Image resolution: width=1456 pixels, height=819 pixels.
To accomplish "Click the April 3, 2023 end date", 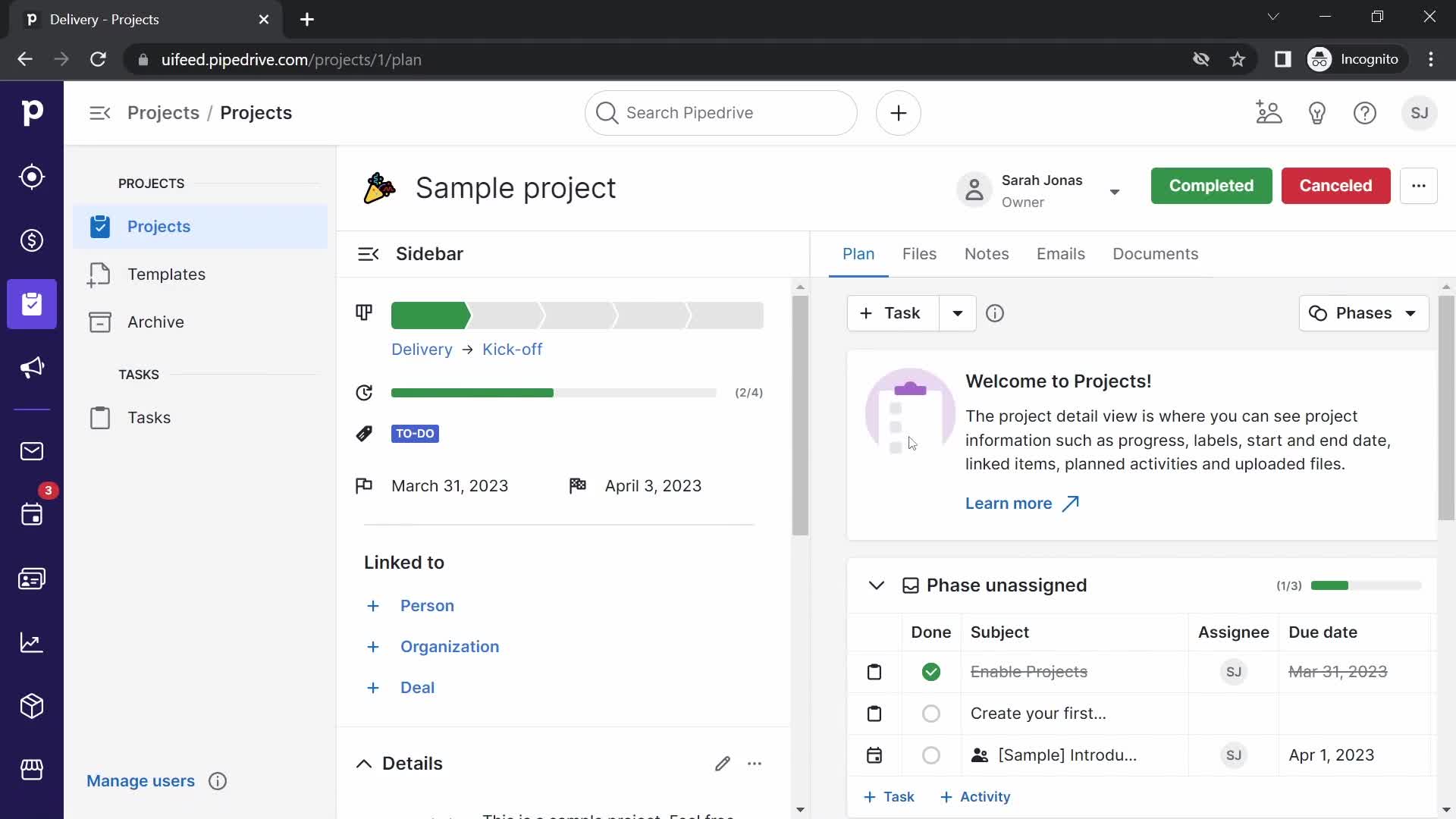I will click(653, 486).
